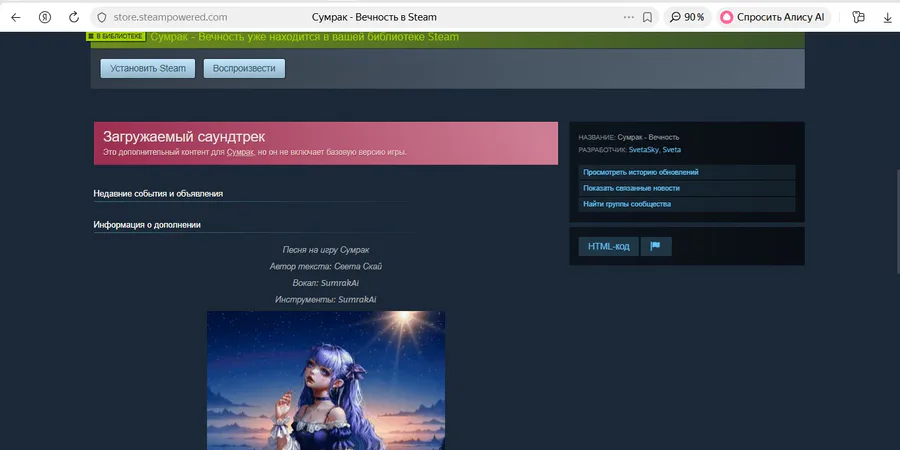Click the soundtrack cover artwork image

point(326,380)
